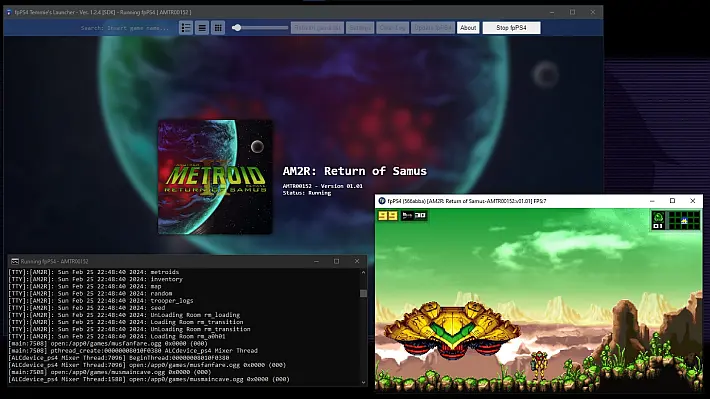This screenshot has width=710, height=399.
Task: Minimize the Running fpPS4 console window
Action: pyautogui.click(x=317, y=261)
